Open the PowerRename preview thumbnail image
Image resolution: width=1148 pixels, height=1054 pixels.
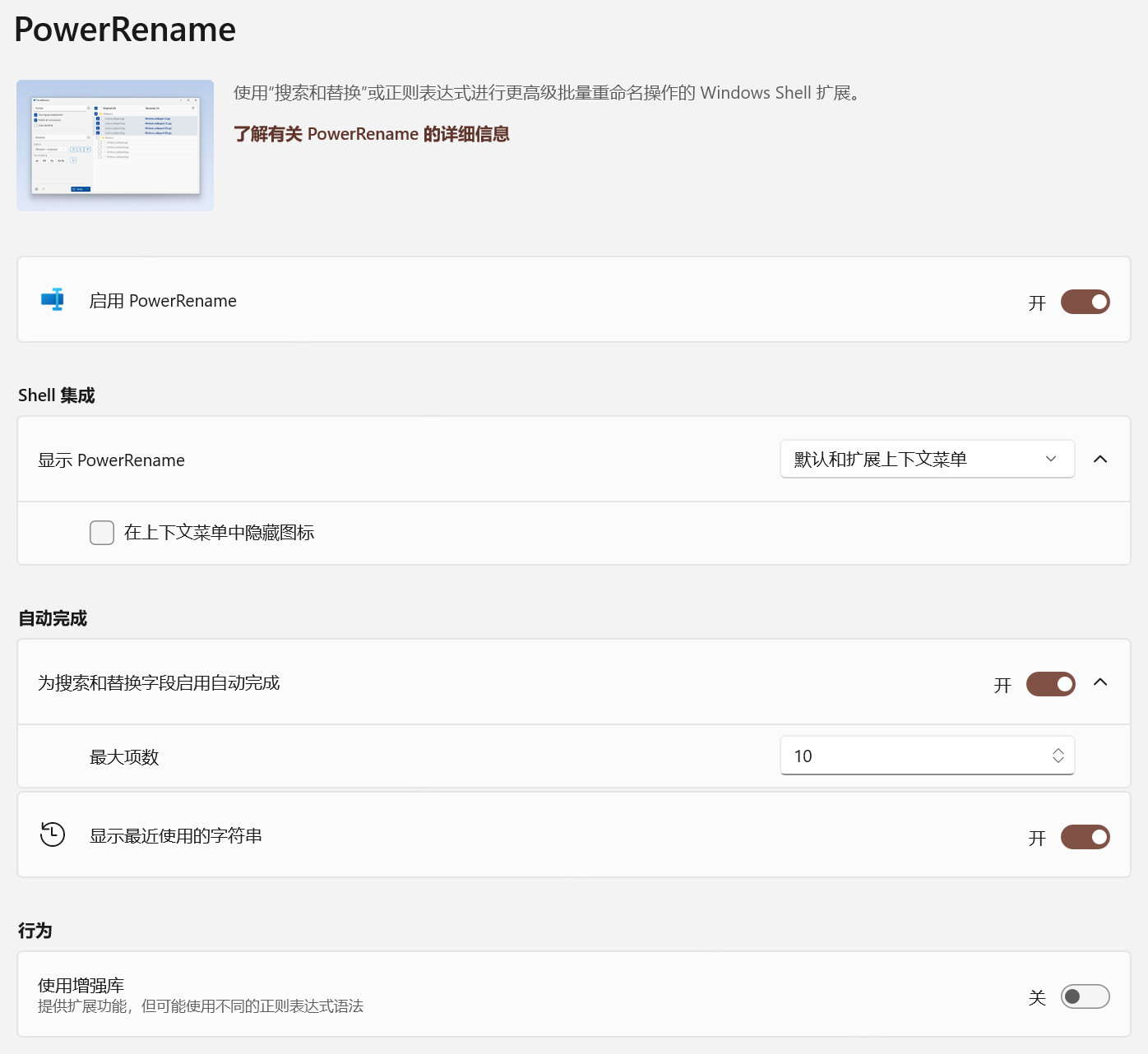point(115,146)
